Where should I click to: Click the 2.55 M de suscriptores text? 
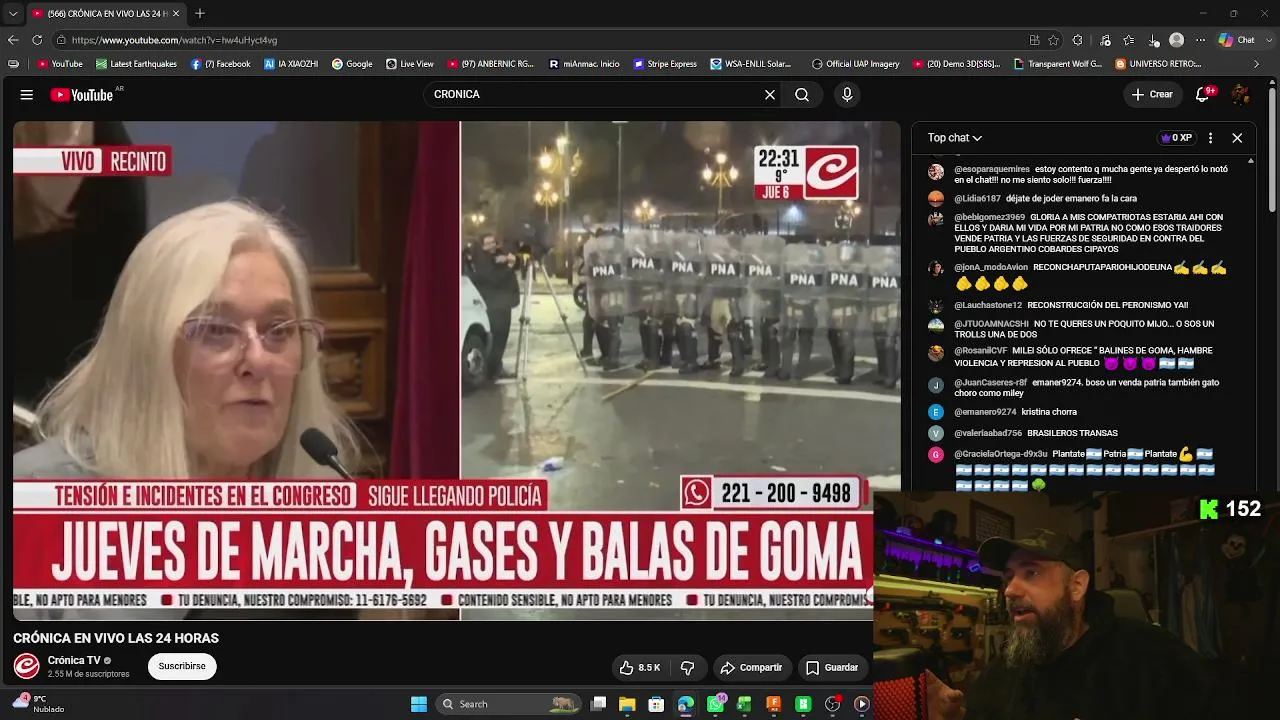(x=89, y=674)
